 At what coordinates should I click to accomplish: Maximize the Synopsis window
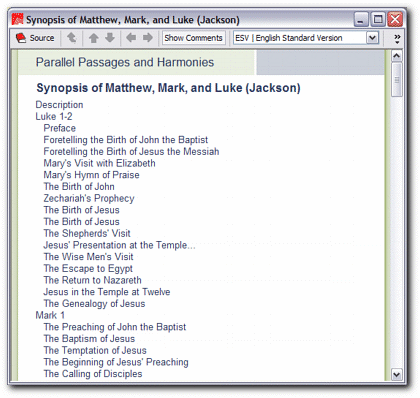coord(378,19)
